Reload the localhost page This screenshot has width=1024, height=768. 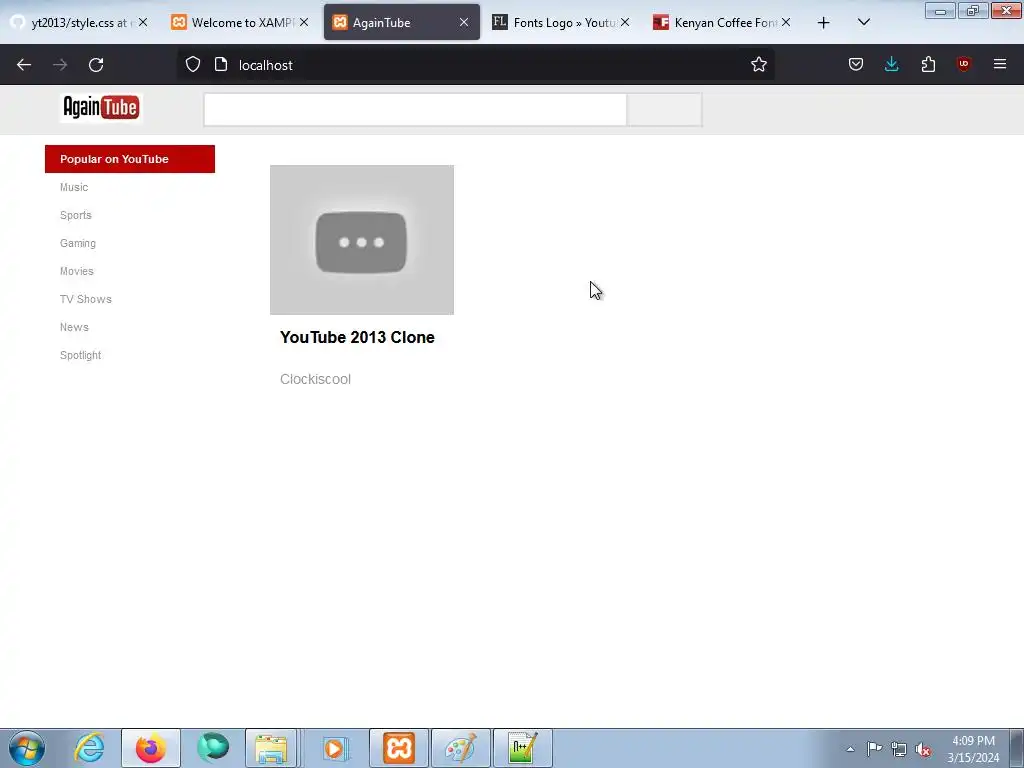[96, 65]
